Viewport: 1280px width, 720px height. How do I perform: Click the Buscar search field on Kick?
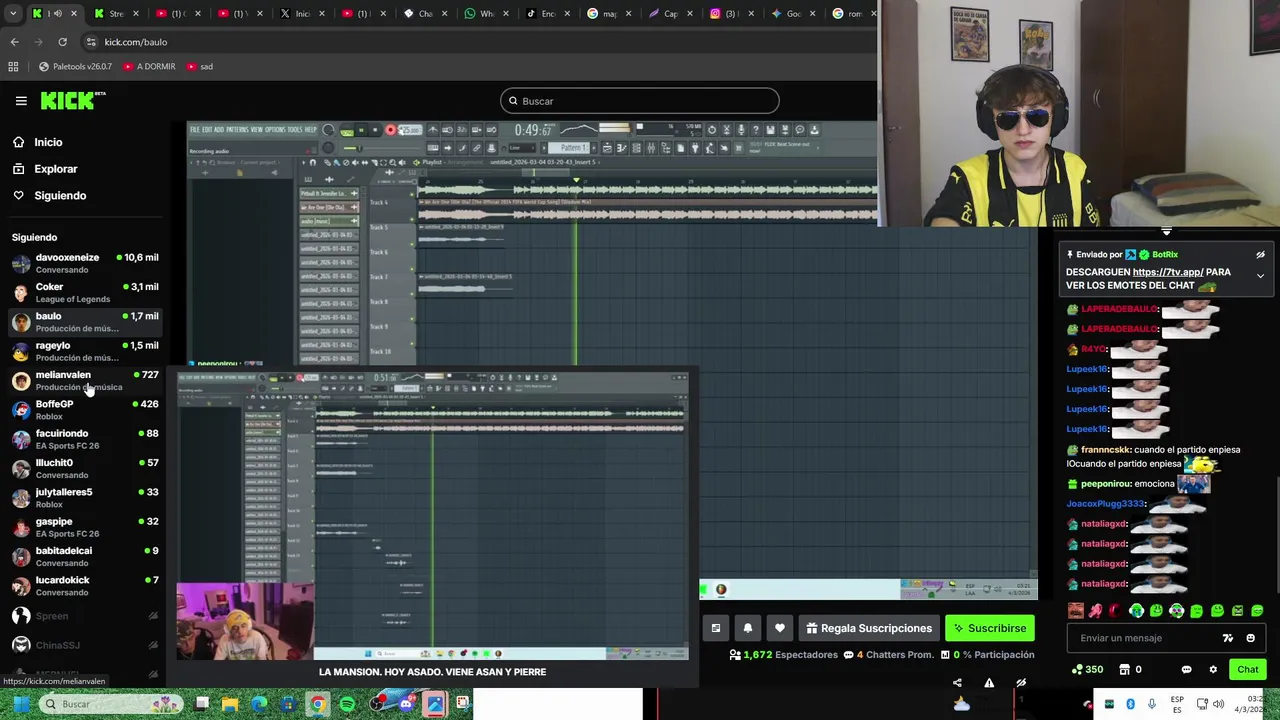(640, 101)
